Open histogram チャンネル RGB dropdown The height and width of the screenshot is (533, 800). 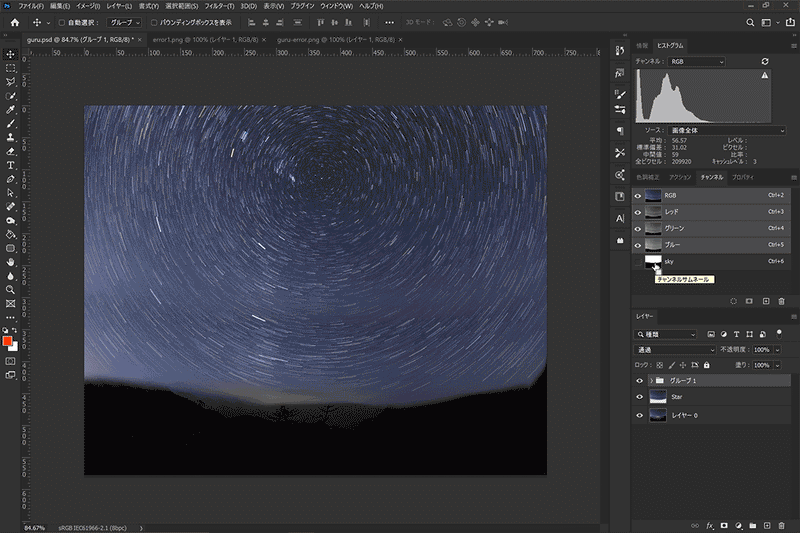(x=698, y=62)
